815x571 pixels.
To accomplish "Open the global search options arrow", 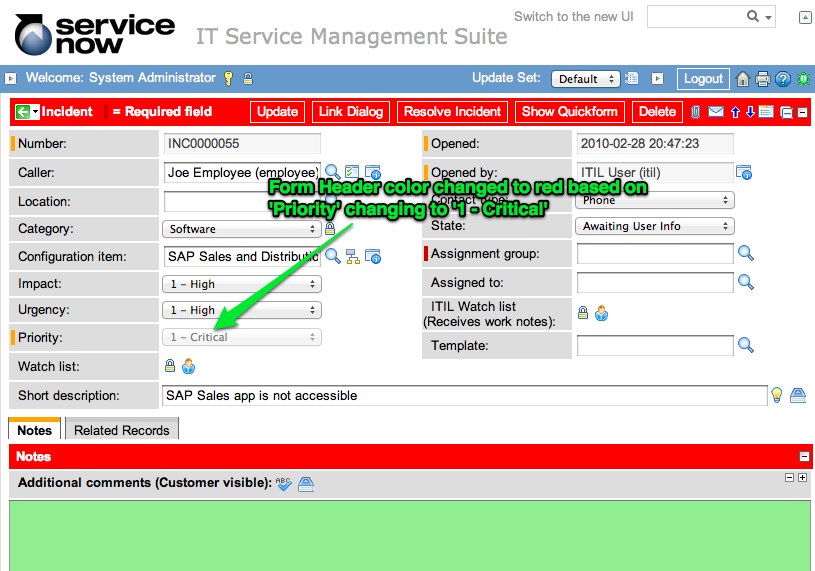I will 768,17.
